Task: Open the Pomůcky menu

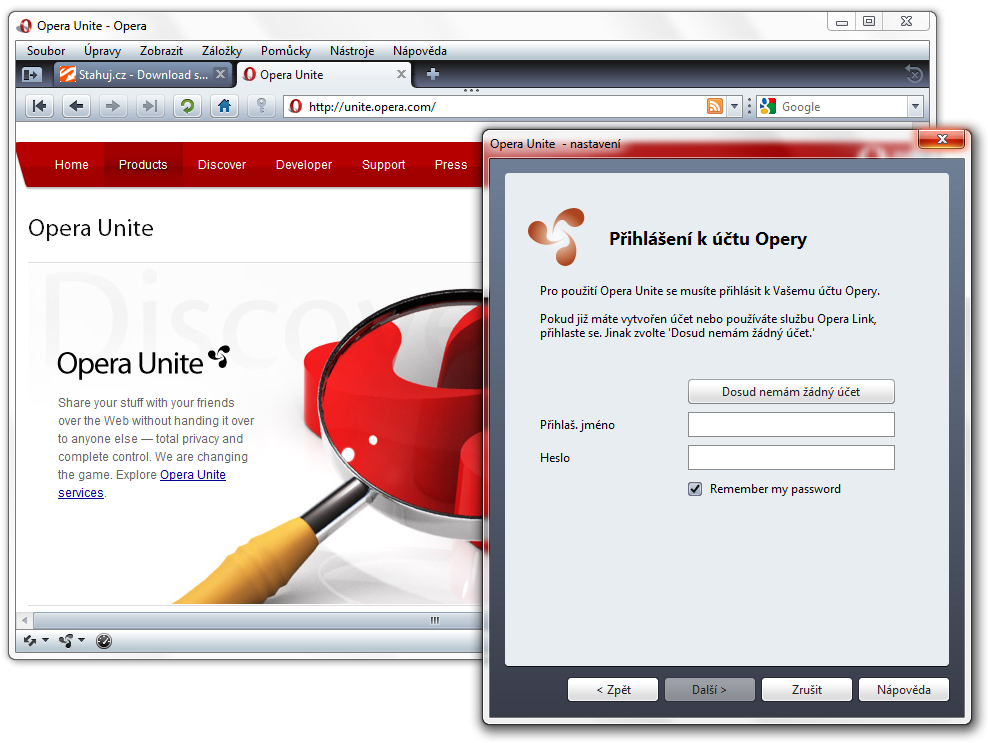Action: [x=286, y=51]
